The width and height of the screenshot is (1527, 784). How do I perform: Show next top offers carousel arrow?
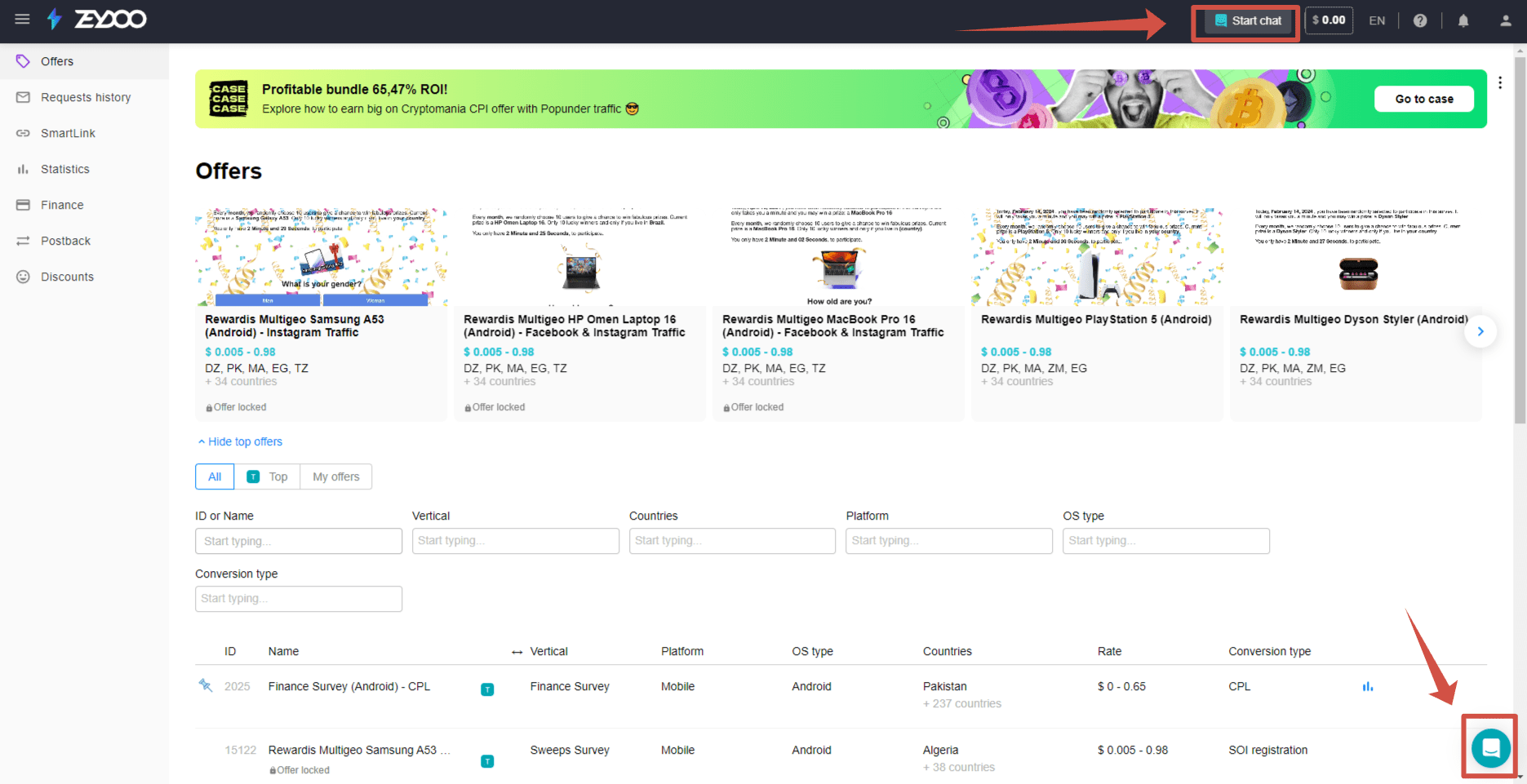click(1480, 331)
